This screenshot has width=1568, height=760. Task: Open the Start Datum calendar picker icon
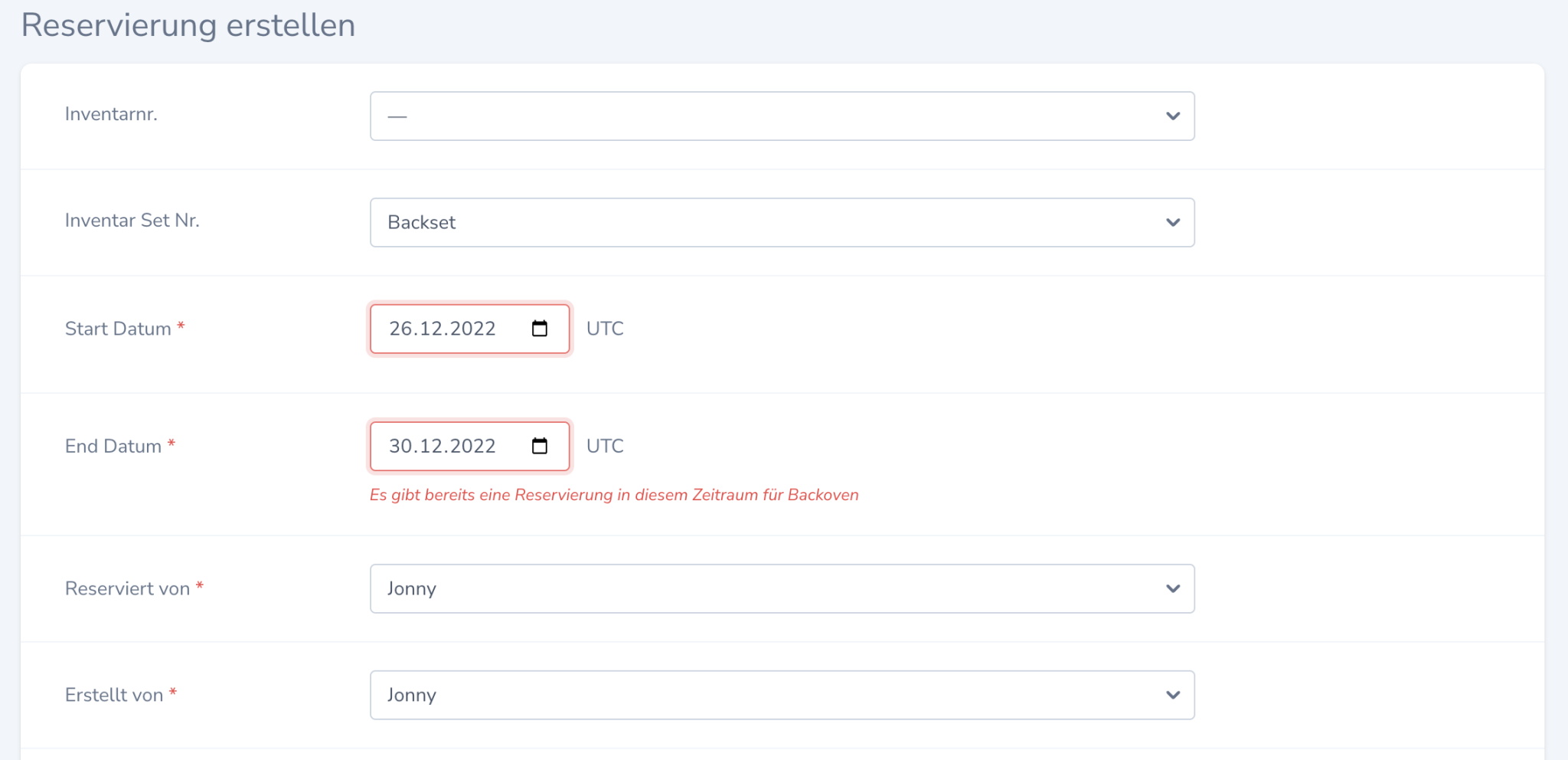tap(540, 329)
